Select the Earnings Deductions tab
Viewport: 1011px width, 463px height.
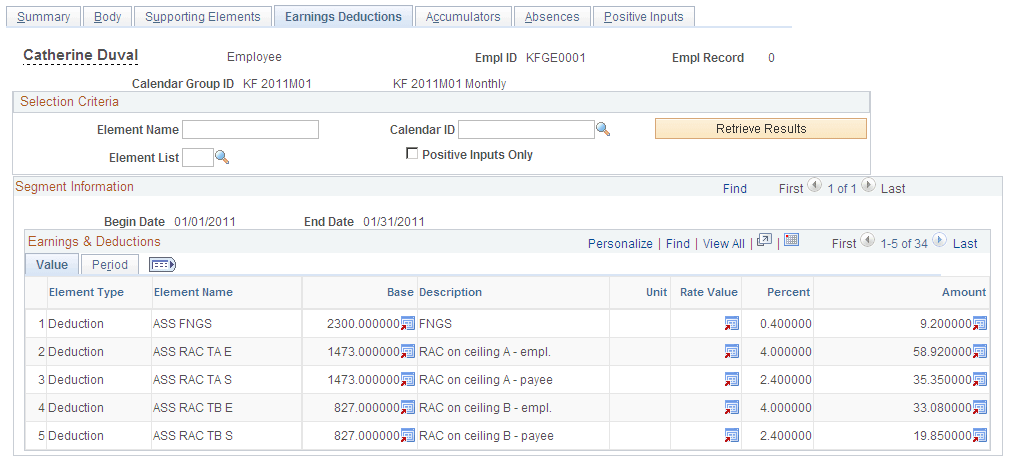(343, 17)
